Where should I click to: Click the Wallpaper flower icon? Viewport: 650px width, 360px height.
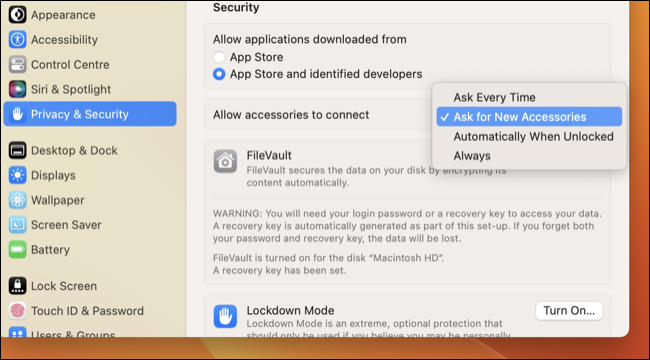point(17,200)
